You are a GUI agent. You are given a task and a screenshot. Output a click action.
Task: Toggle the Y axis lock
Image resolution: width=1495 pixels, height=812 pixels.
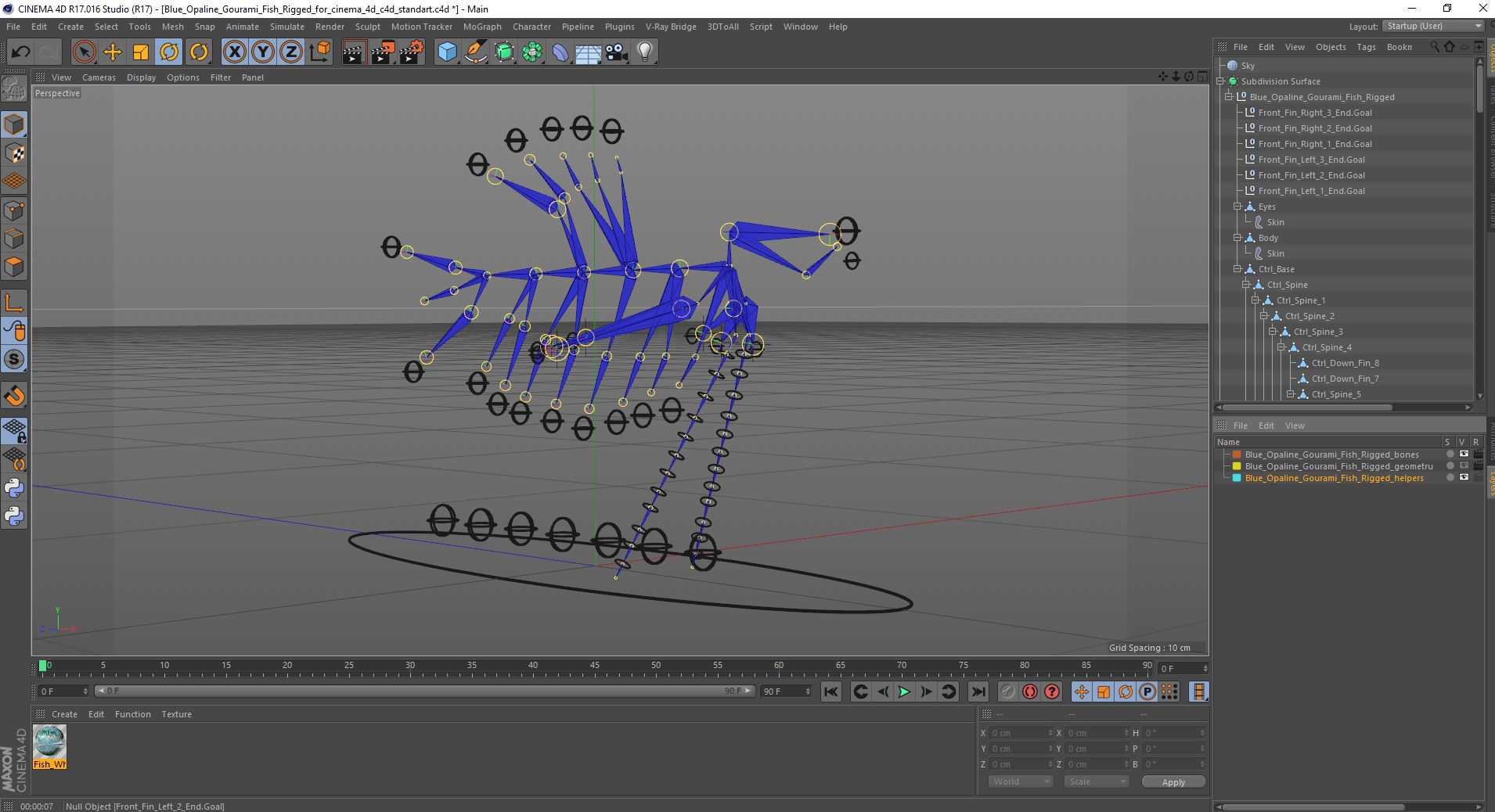point(263,52)
